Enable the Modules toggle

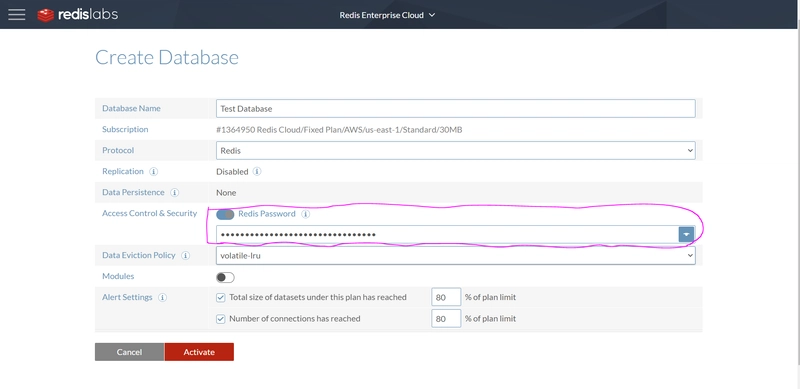pos(225,277)
